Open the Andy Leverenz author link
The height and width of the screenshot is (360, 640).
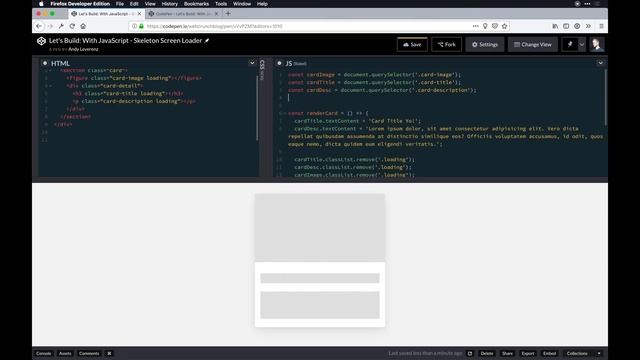(83, 49)
